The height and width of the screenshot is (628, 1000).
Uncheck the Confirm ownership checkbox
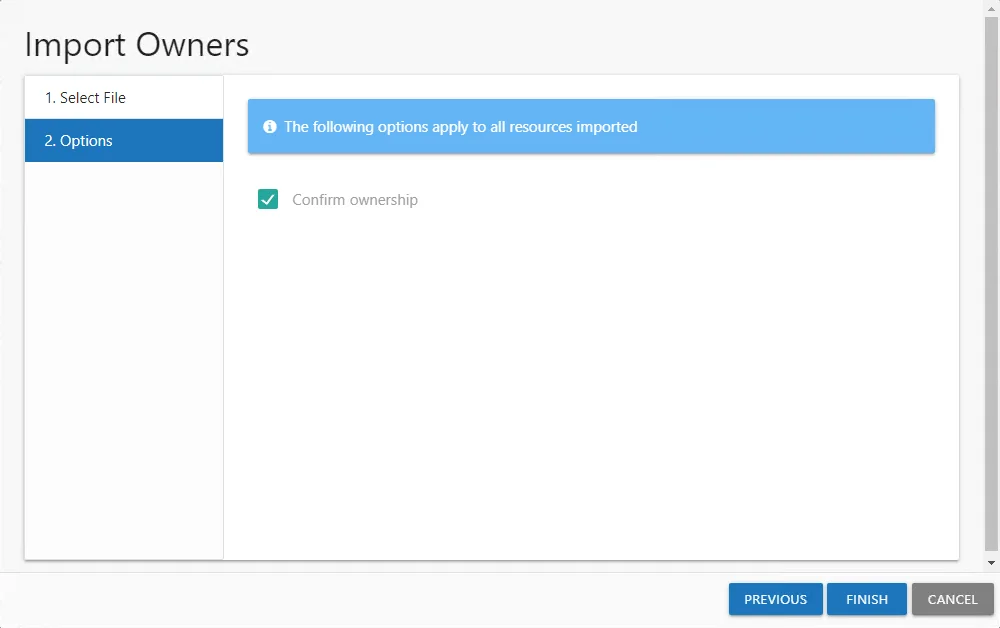[268, 199]
